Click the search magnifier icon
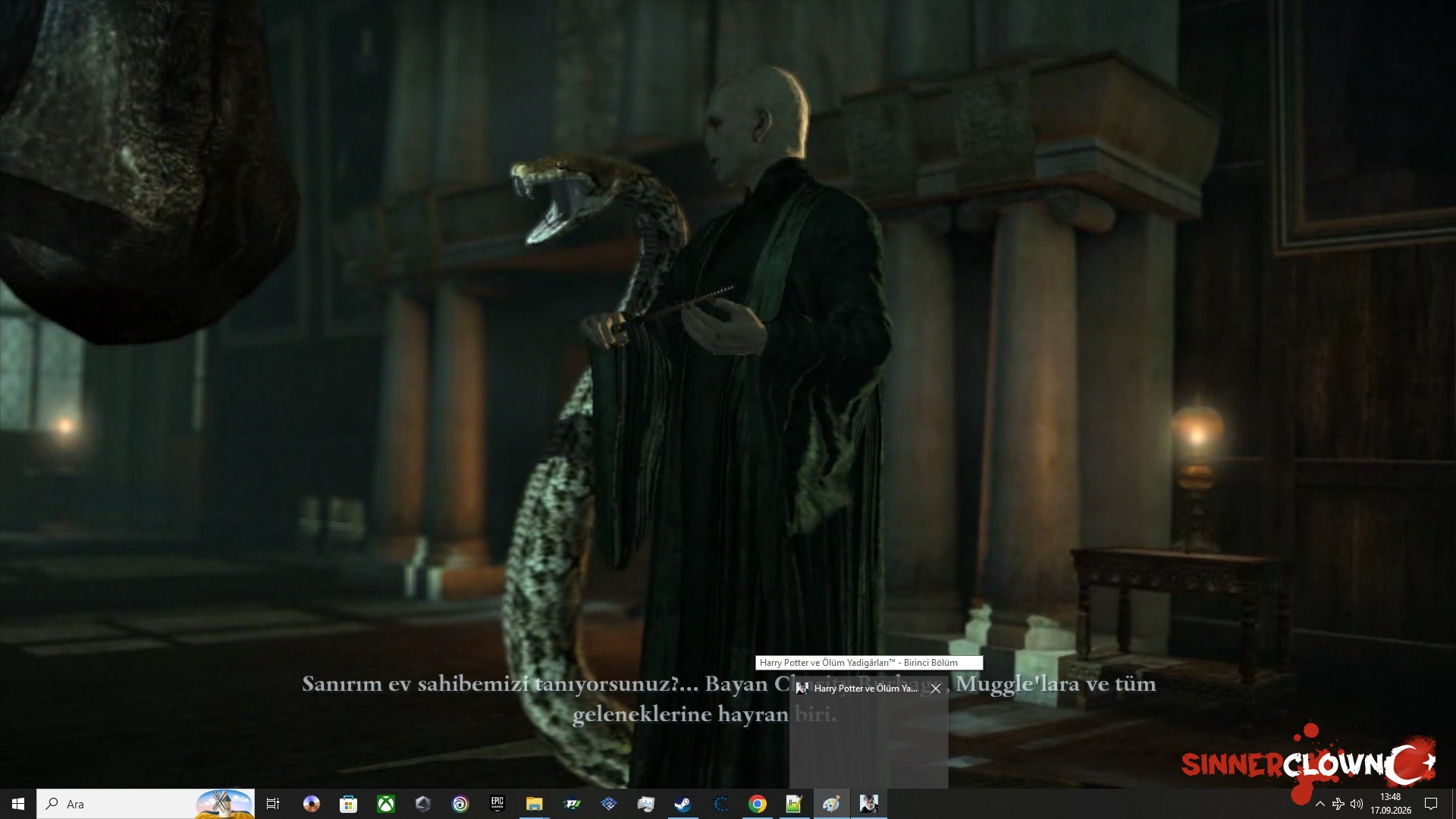The height and width of the screenshot is (819, 1456). click(x=52, y=804)
